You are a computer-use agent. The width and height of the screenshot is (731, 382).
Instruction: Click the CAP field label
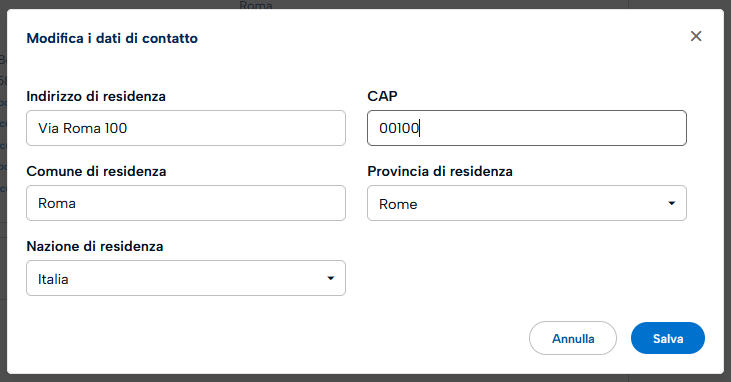382,96
